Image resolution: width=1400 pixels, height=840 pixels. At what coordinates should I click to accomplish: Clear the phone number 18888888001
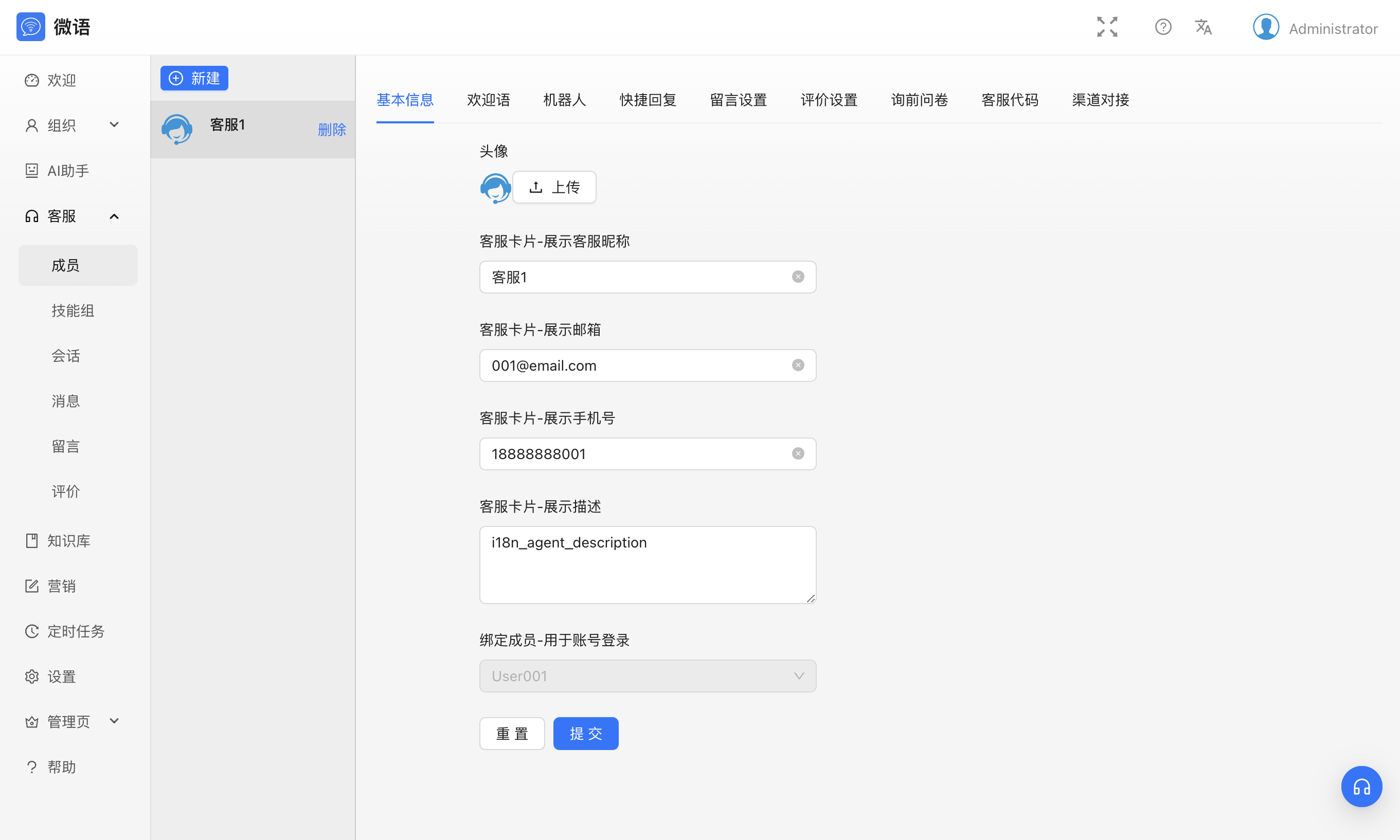798,453
